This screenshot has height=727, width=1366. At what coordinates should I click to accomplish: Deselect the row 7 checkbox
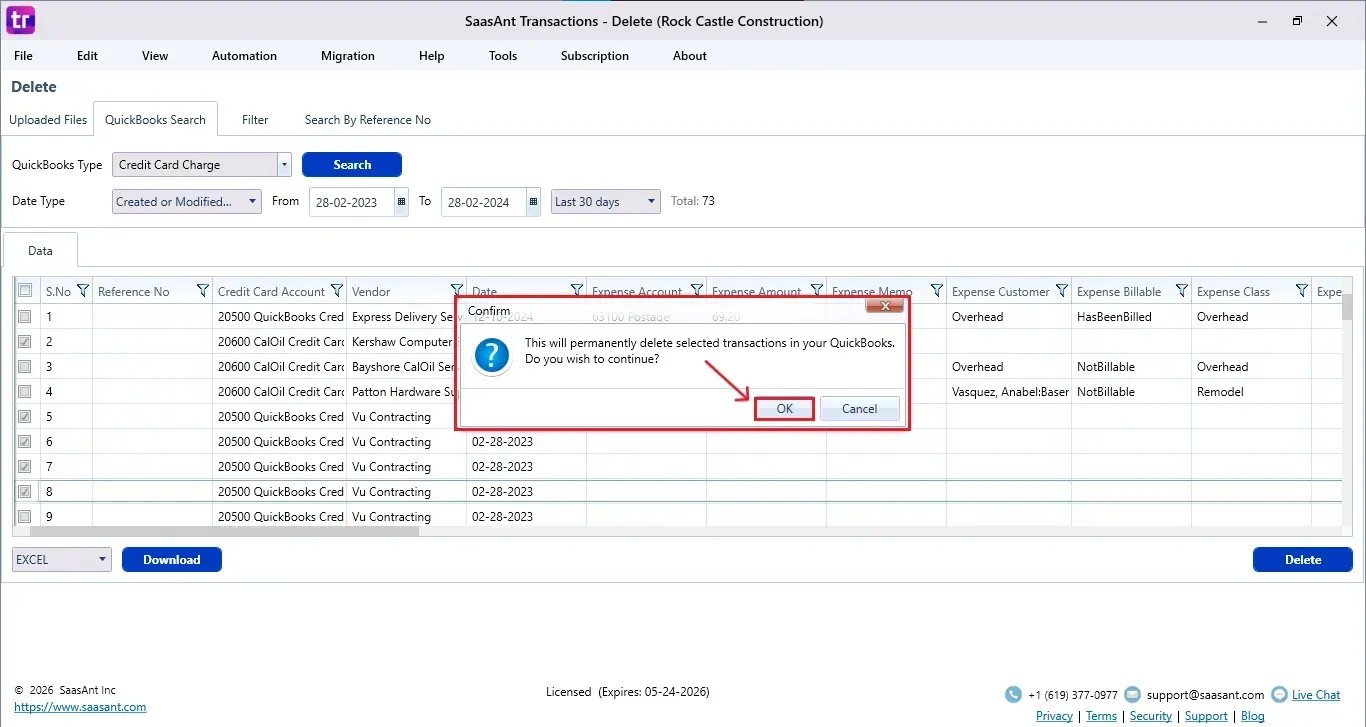pos(25,466)
